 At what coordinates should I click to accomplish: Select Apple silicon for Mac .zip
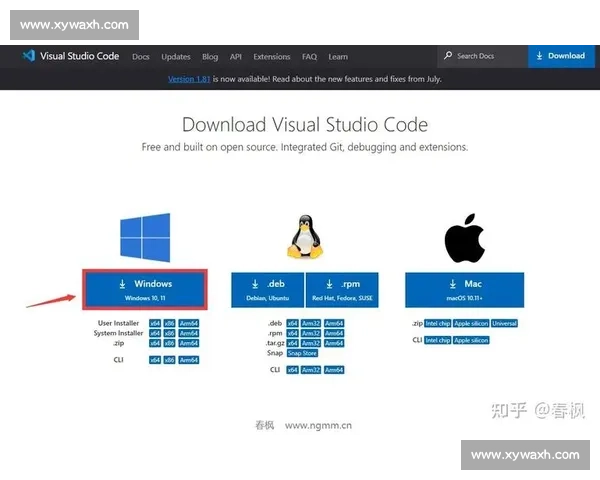(471, 323)
